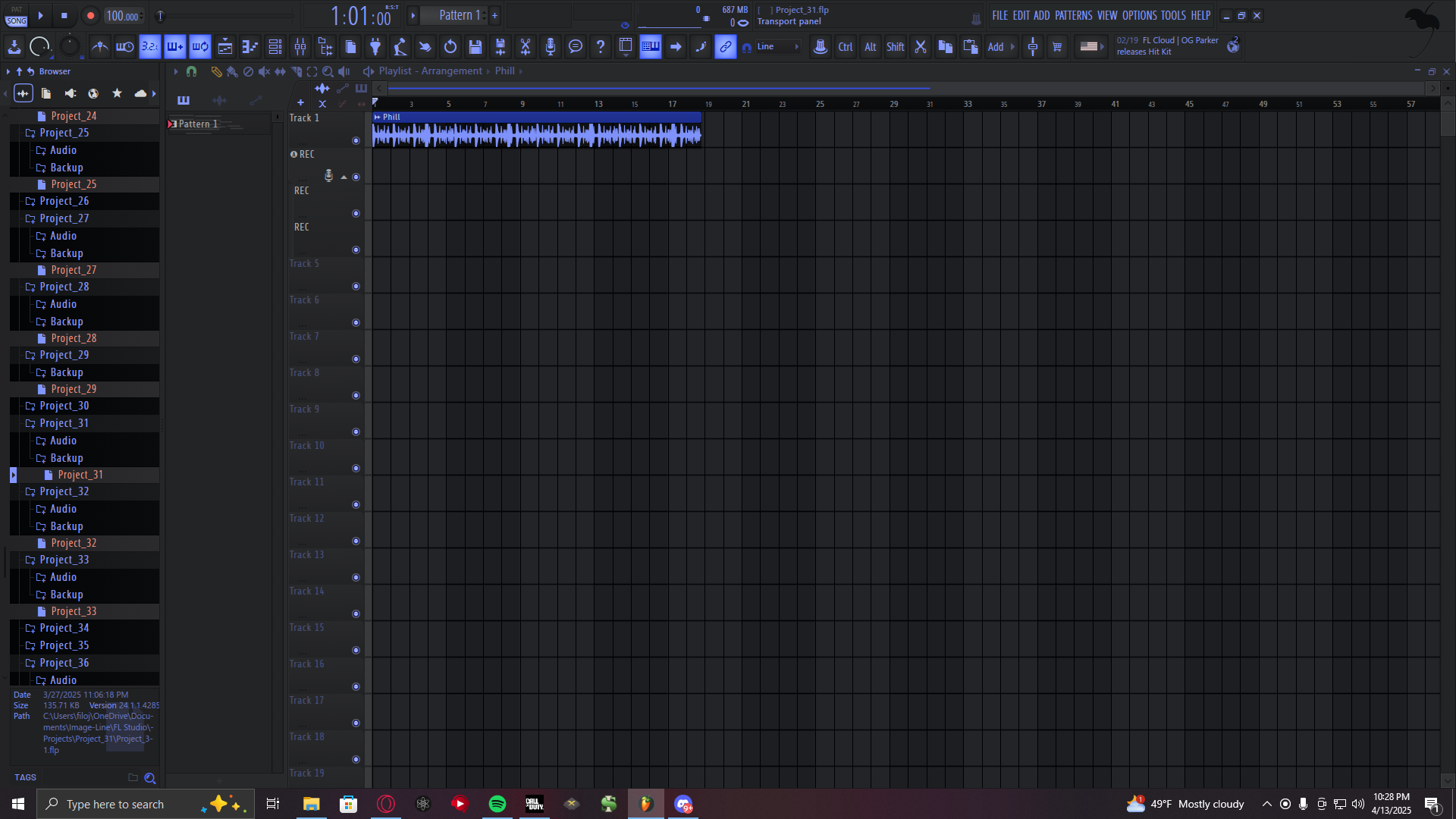Toggle playlist magnet snap
1456x819 pixels.
click(x=191, y=71)
